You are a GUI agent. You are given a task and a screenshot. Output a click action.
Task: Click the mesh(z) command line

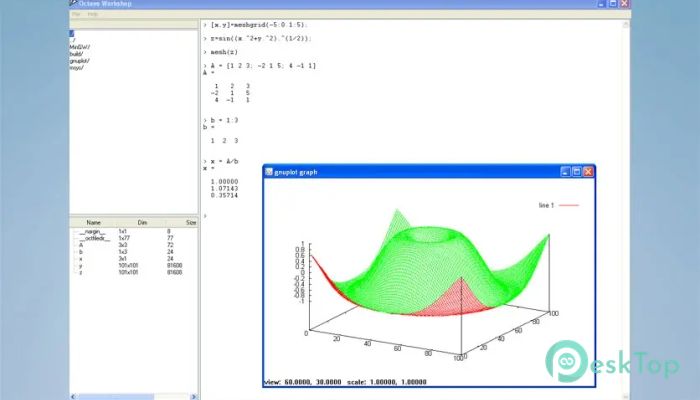tap(221, 52)
